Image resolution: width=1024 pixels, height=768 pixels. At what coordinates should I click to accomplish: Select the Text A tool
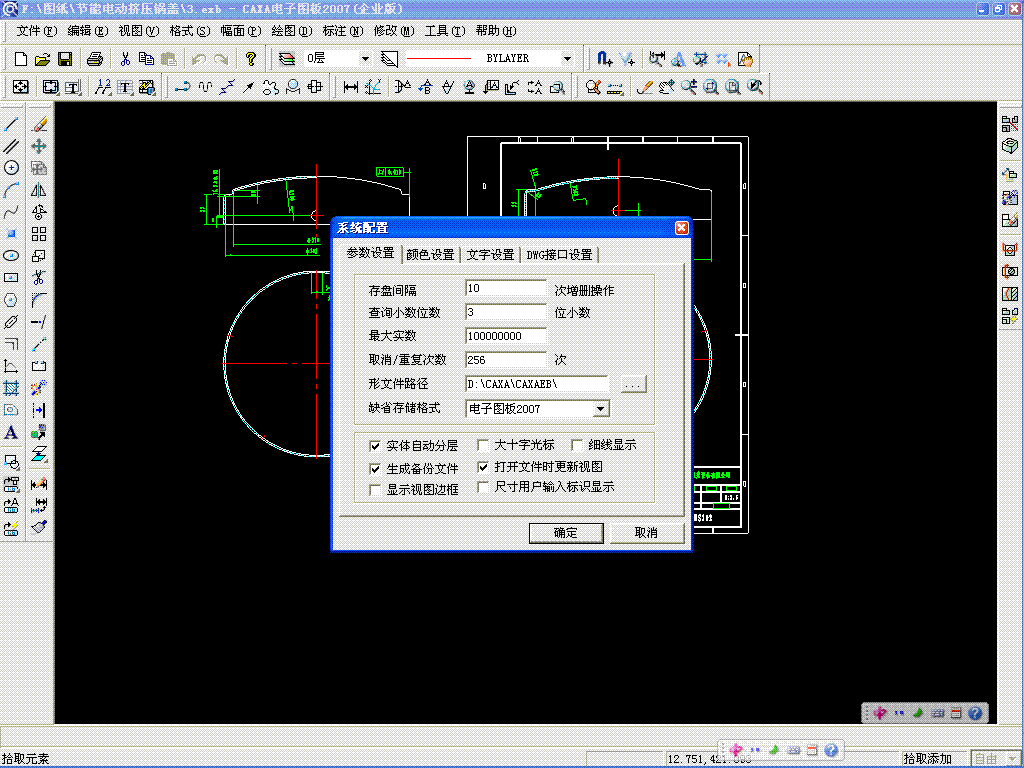tap(11, 432)
